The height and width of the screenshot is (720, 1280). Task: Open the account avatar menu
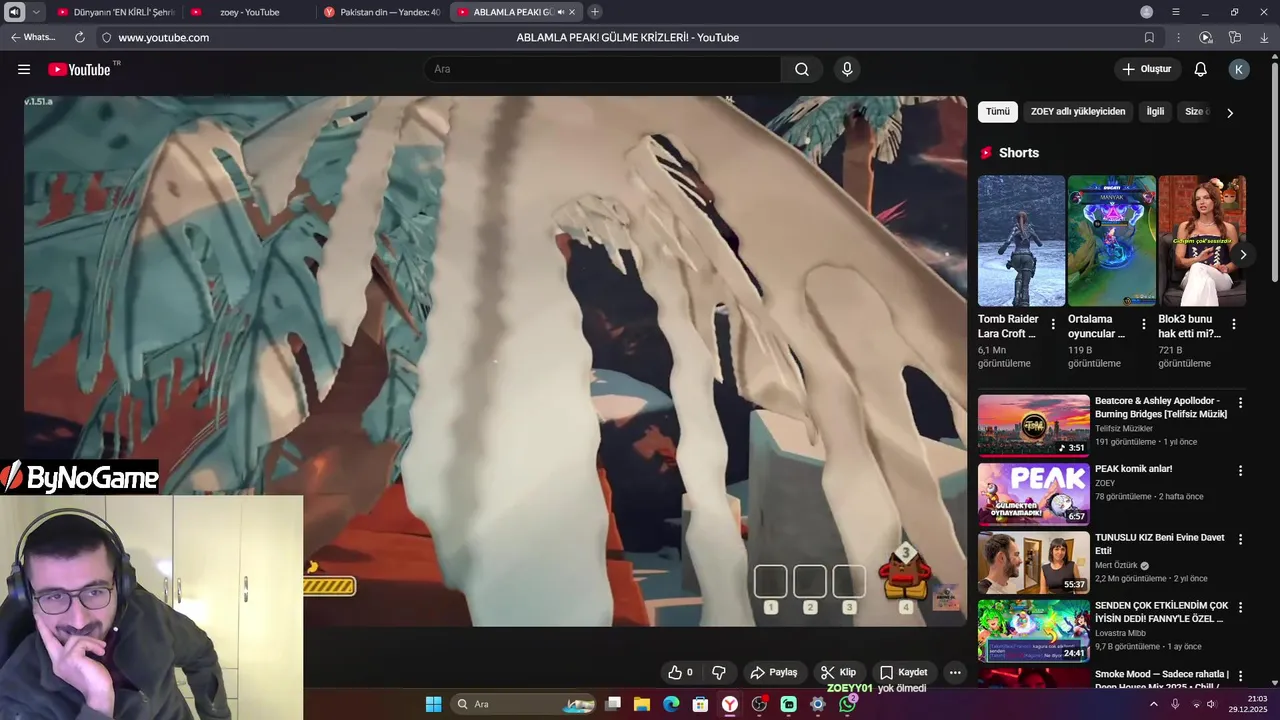[x=1239, y=69]
